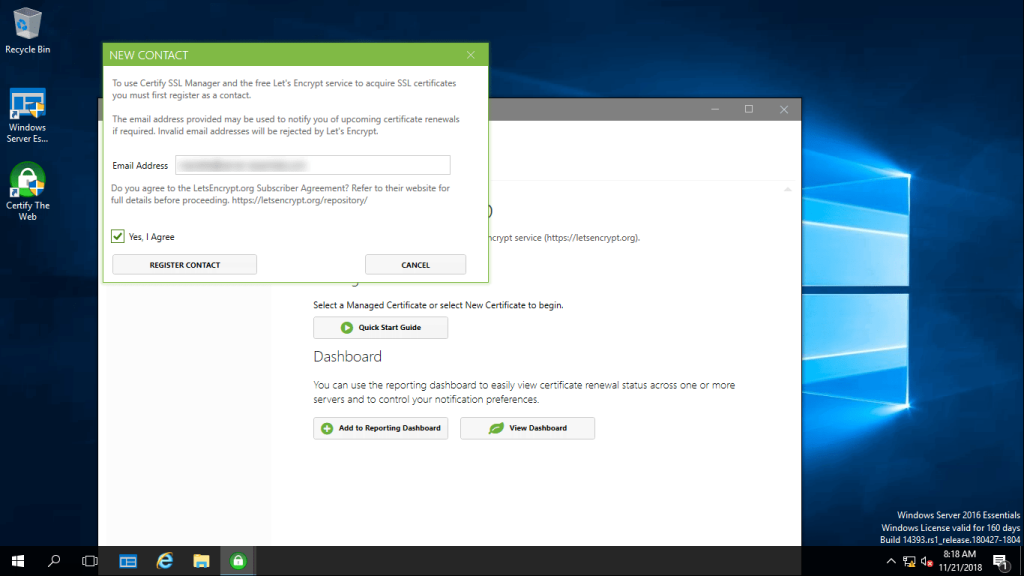Collapse the section using the small up arrow
This screenshot has width=1024, height=576.
pos(788,189)
